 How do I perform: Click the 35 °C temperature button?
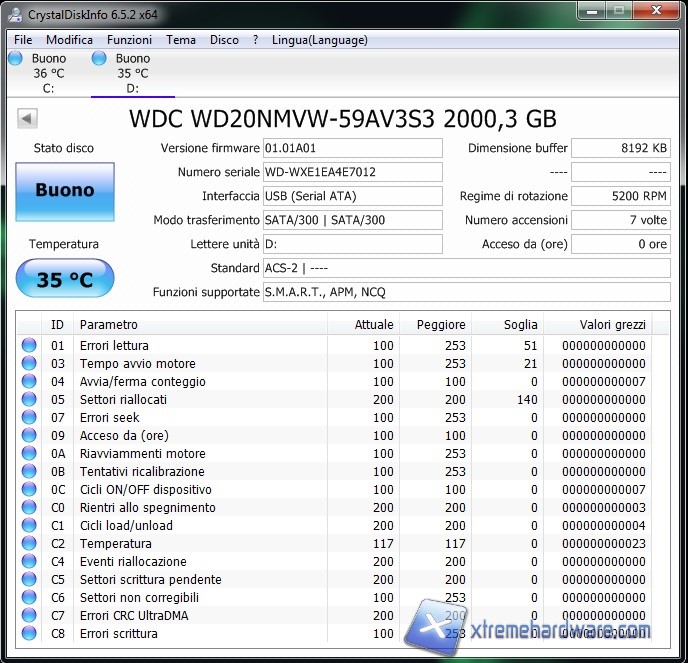point(65,280)
